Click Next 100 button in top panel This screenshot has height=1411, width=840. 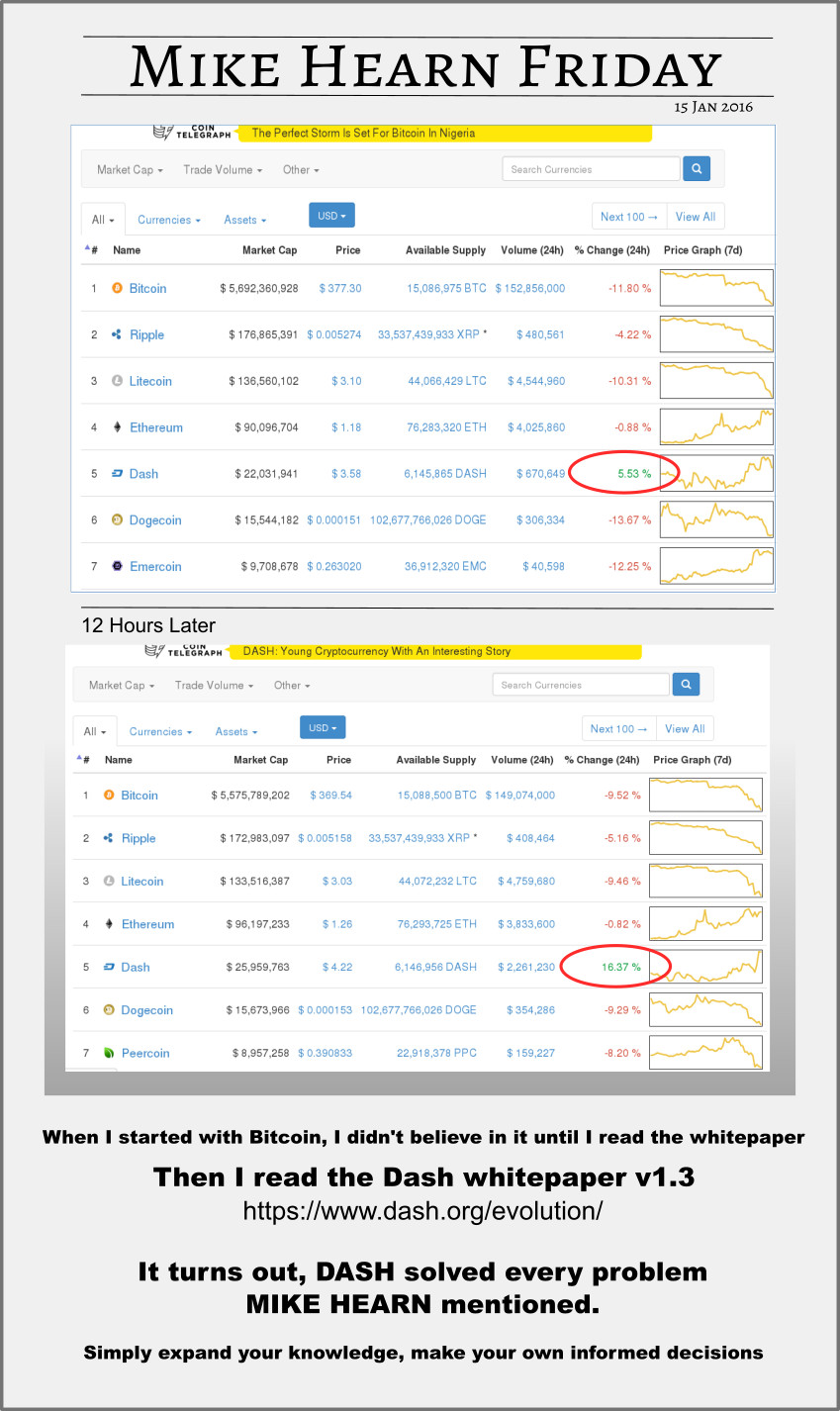pos(629,217)
